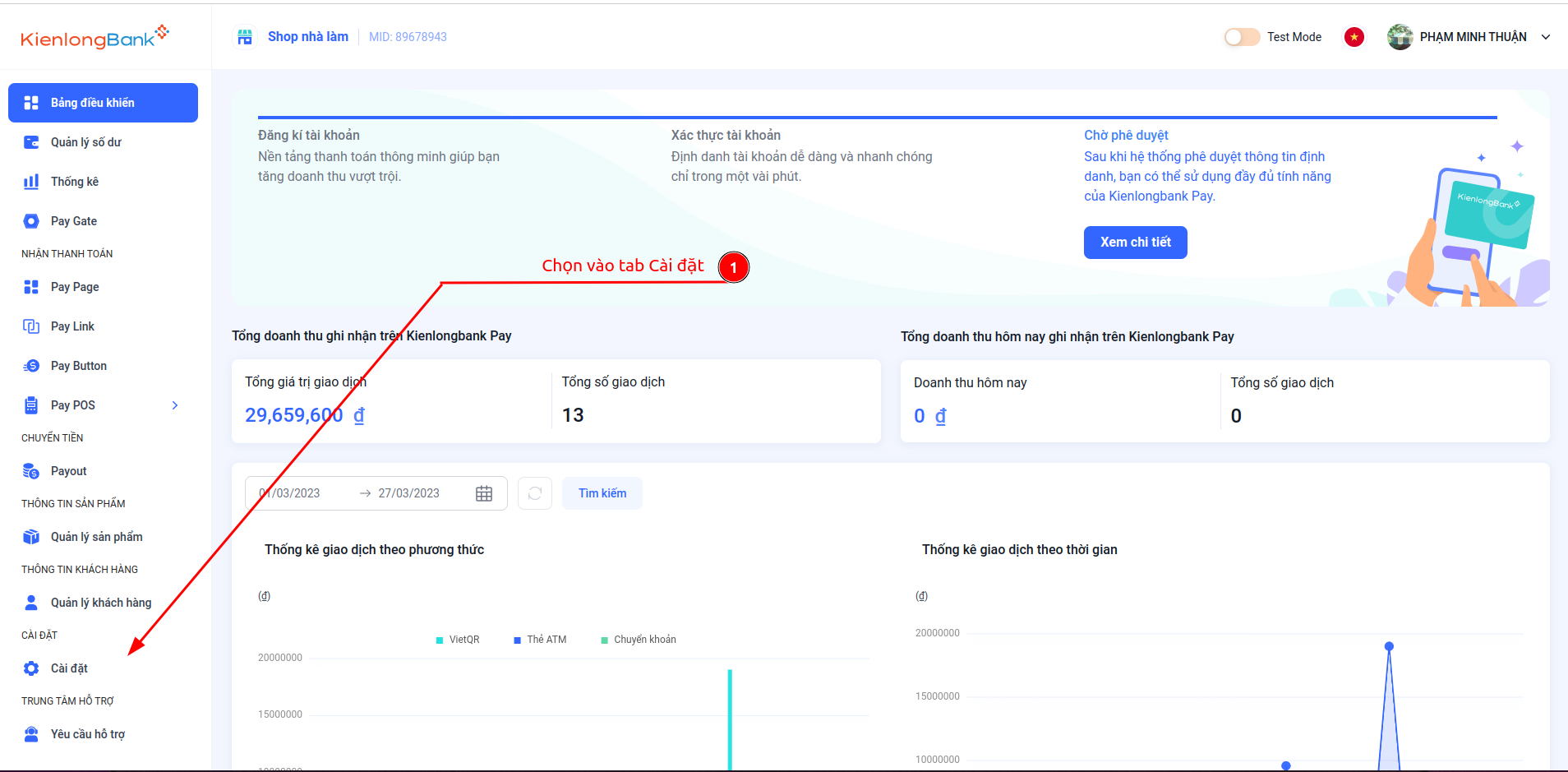Open the Payout menu label
The height and width of the screenshot is (772, 1568).
pos(68,471)
